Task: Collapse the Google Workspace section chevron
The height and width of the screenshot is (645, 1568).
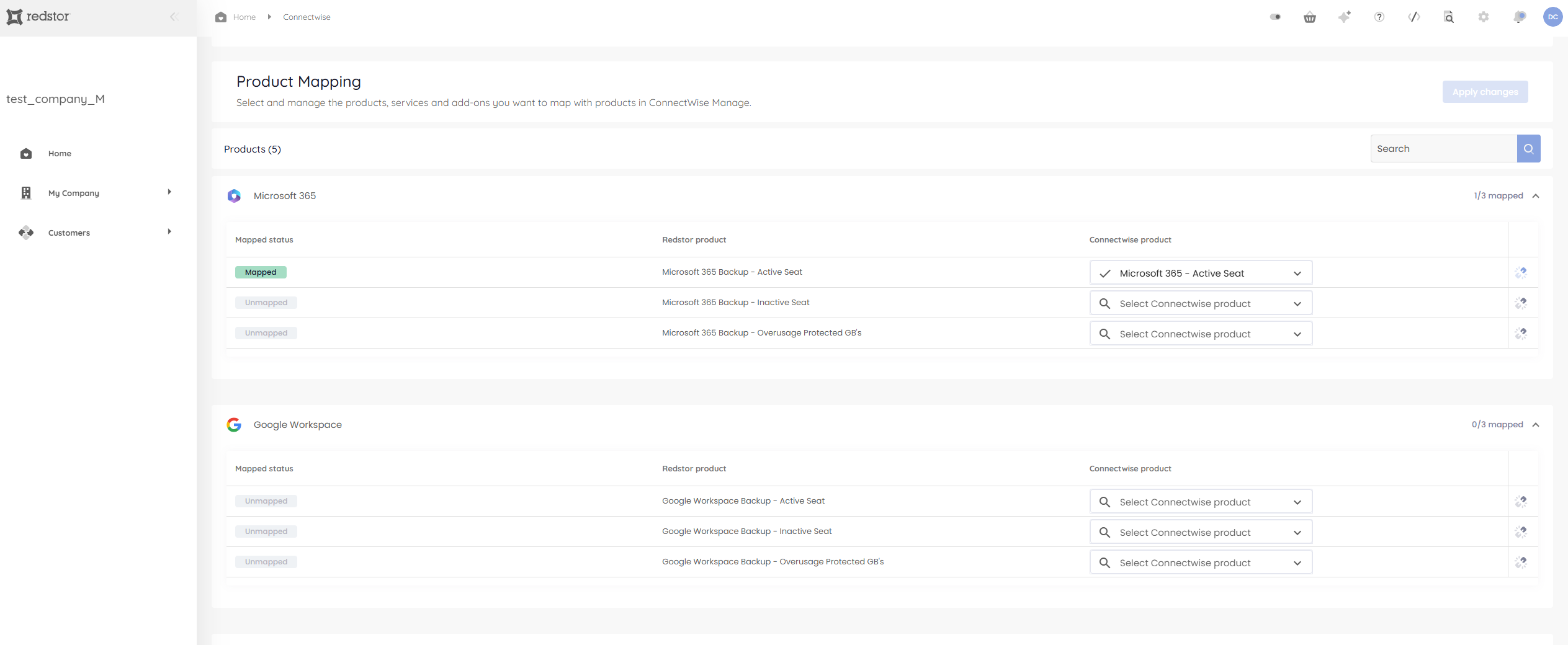Action: click(1536, 425)
